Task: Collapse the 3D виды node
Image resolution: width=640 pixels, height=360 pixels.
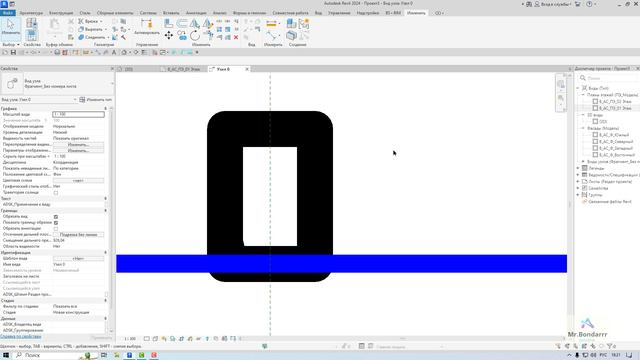Action: coord(583,115)
